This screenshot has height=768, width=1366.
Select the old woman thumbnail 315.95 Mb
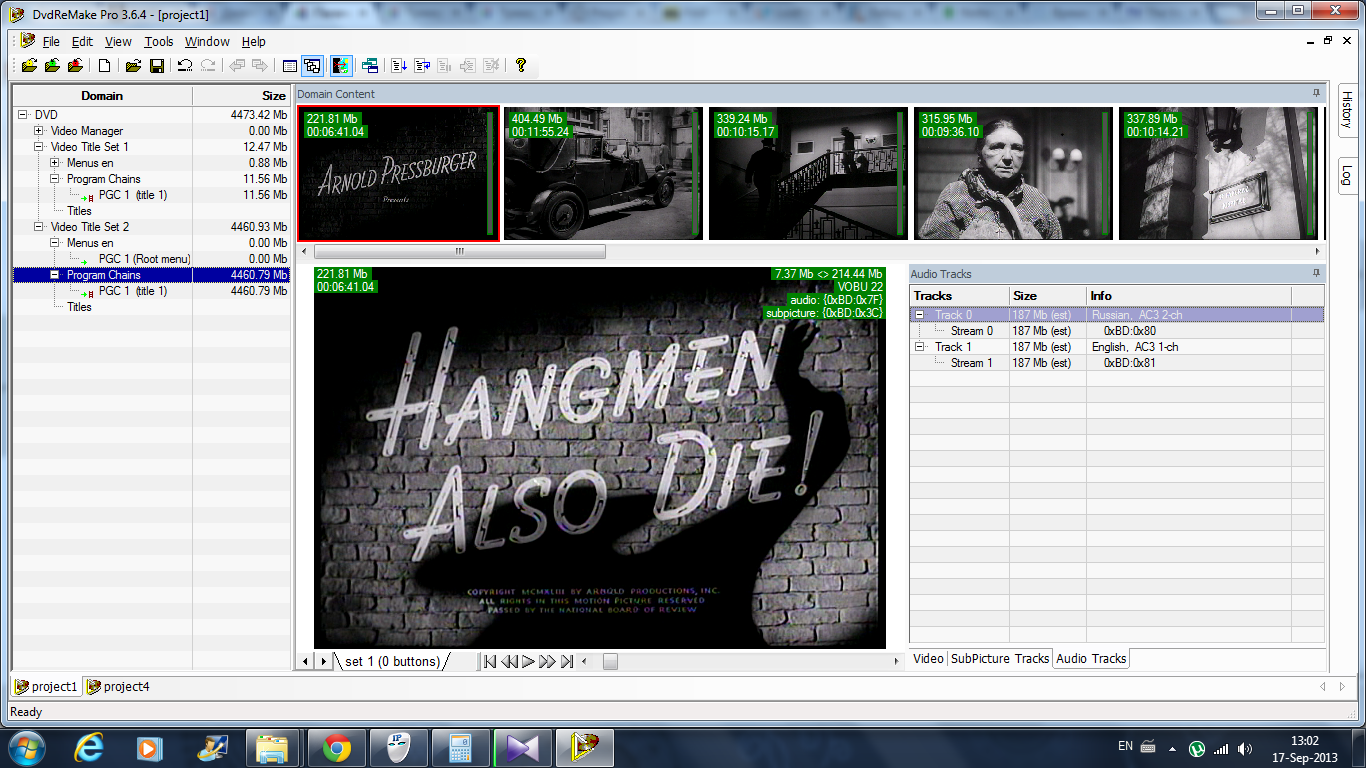1013,174
